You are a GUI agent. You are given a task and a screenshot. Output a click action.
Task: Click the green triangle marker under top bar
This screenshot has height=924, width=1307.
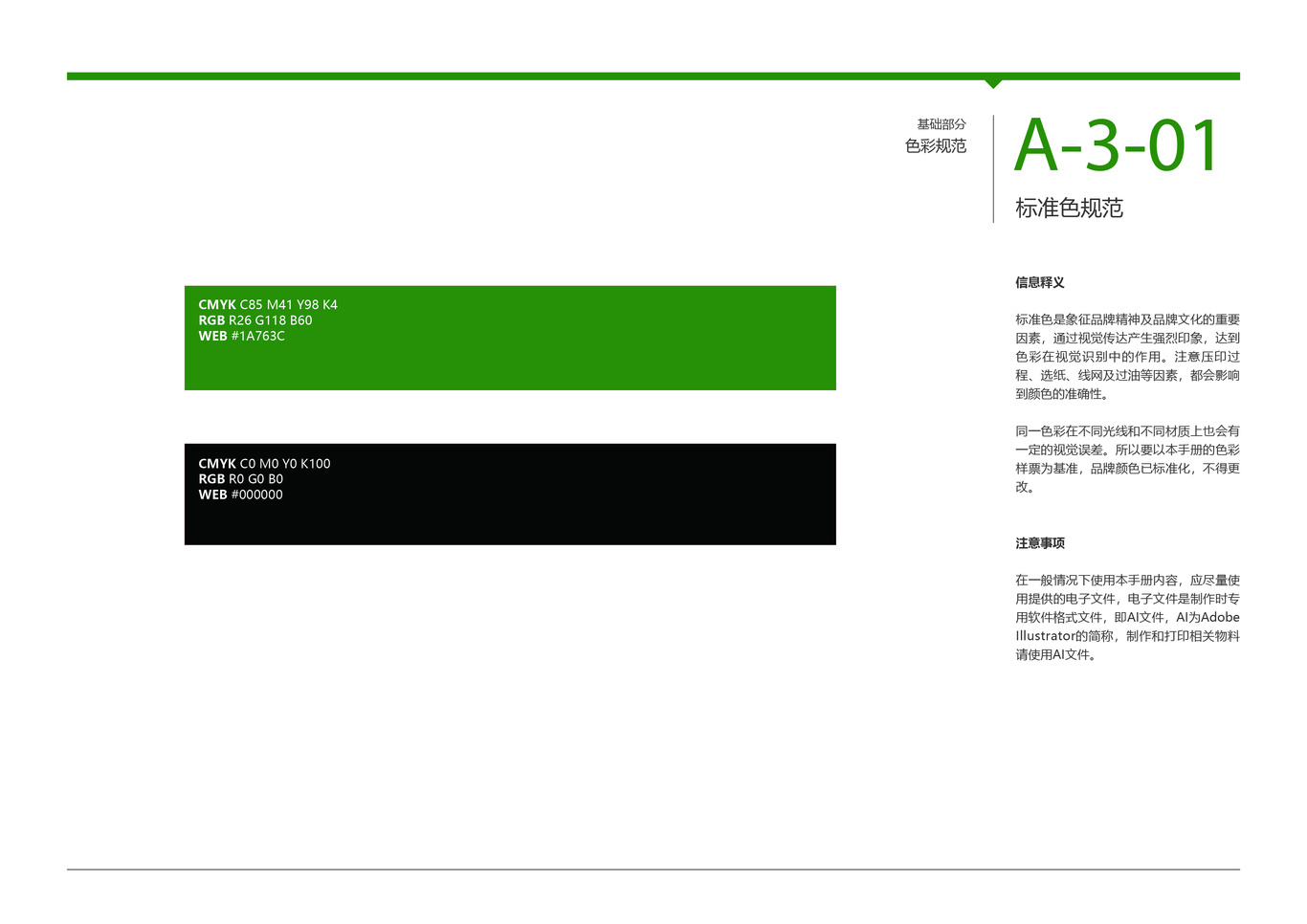point(993,84)
